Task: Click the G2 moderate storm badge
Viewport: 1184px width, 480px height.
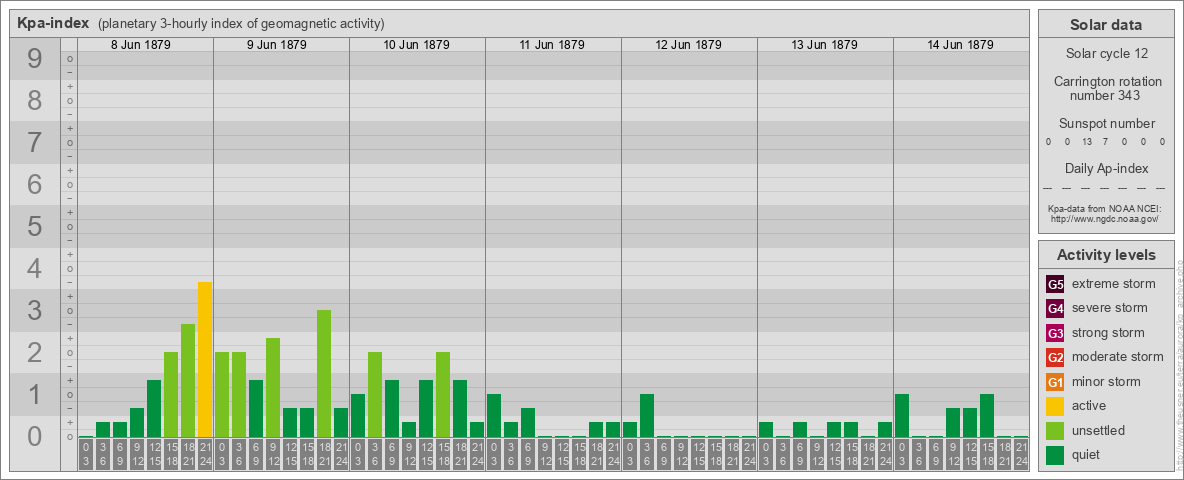Action: tap(1055, 357)
